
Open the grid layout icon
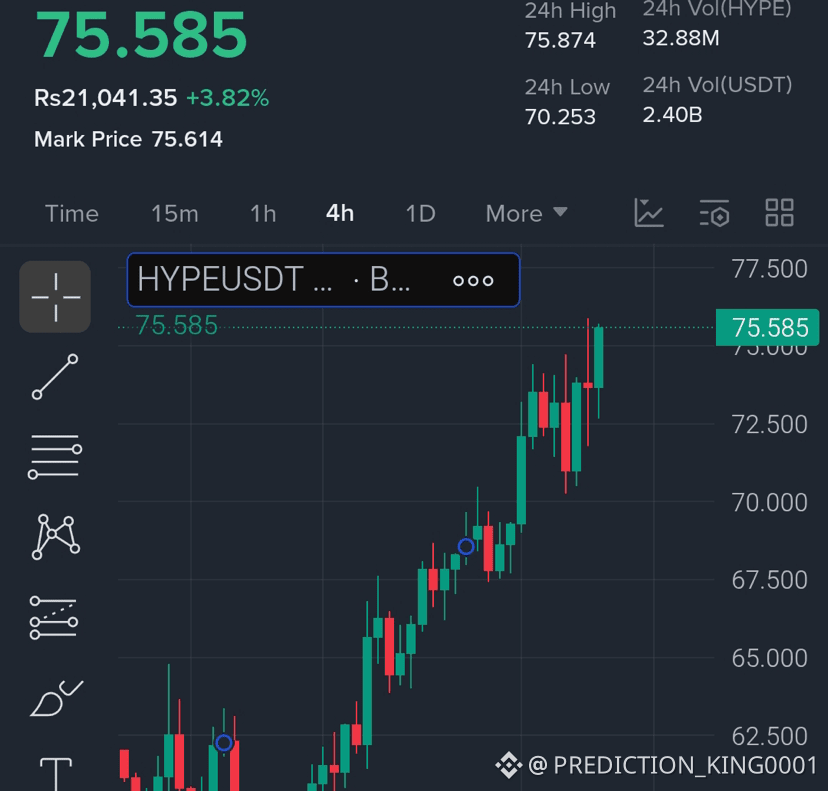coord(779,213)
